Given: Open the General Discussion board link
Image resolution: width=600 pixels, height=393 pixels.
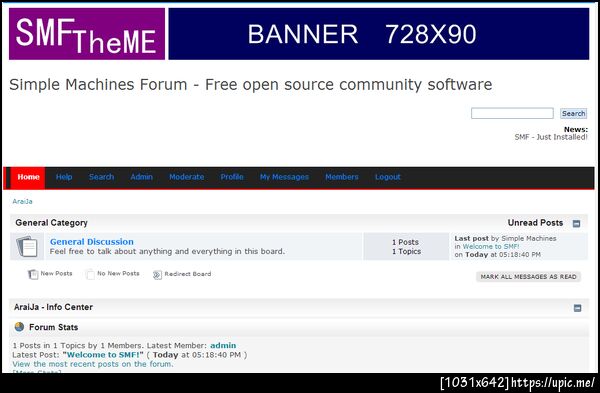Looking at the screenshot, I should (92, 242).
